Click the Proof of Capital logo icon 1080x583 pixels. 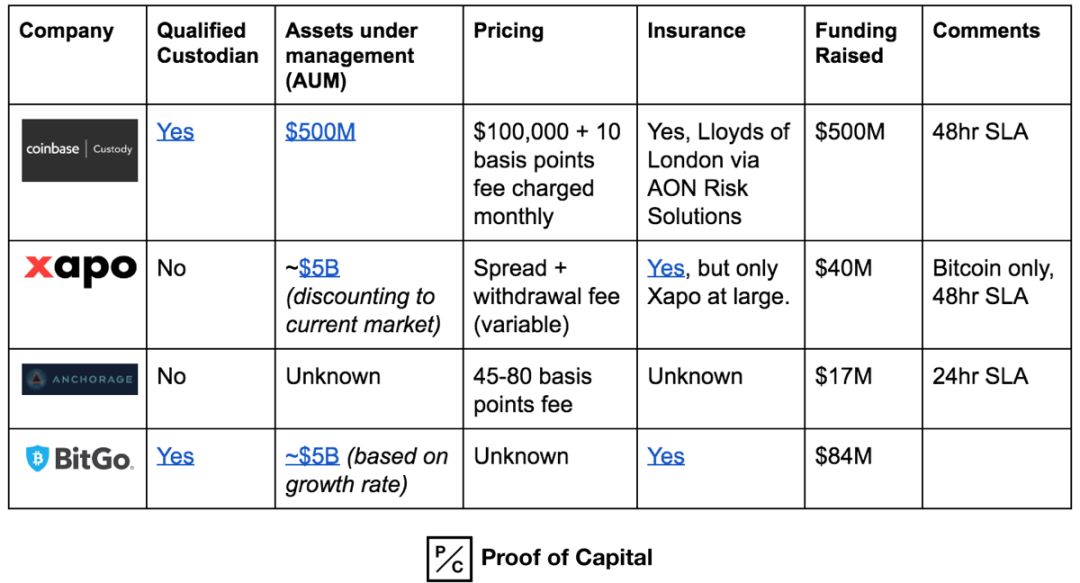[449, 558]
